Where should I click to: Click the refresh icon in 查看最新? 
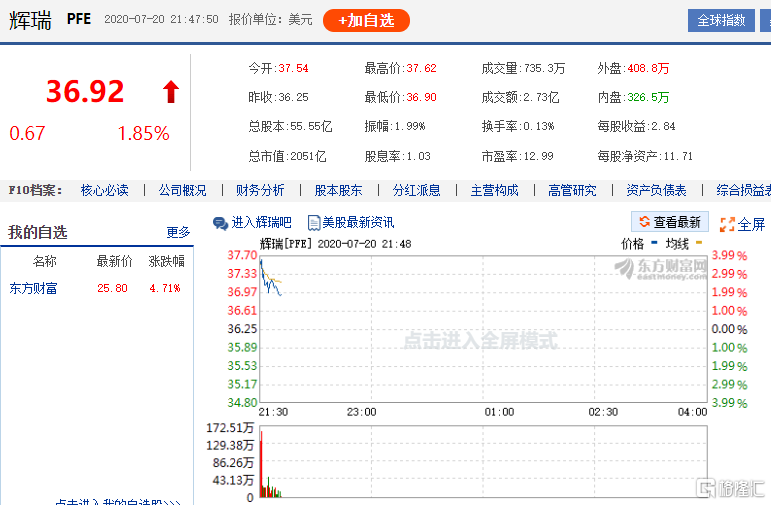(x=644, y=222)
